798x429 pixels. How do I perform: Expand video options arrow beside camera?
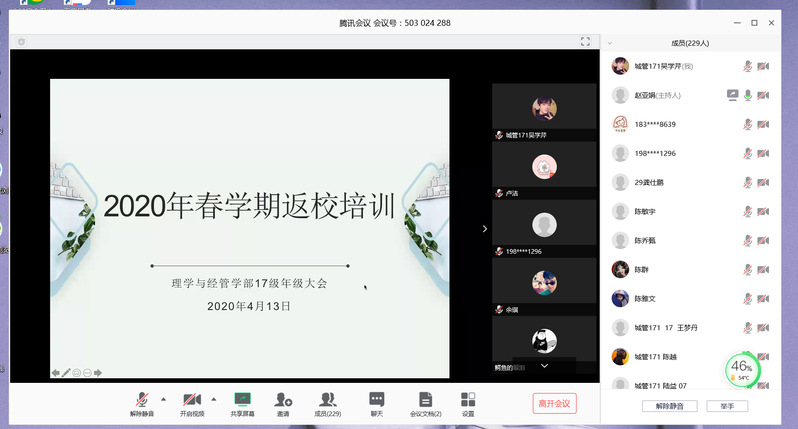[212, 398]
